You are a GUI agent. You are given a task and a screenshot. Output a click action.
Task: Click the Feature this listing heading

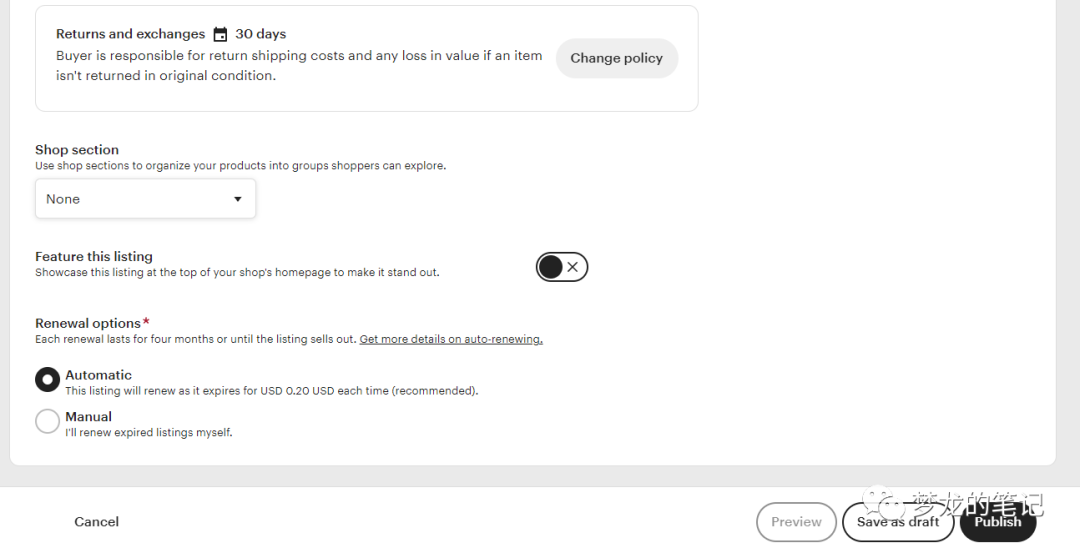94,256
